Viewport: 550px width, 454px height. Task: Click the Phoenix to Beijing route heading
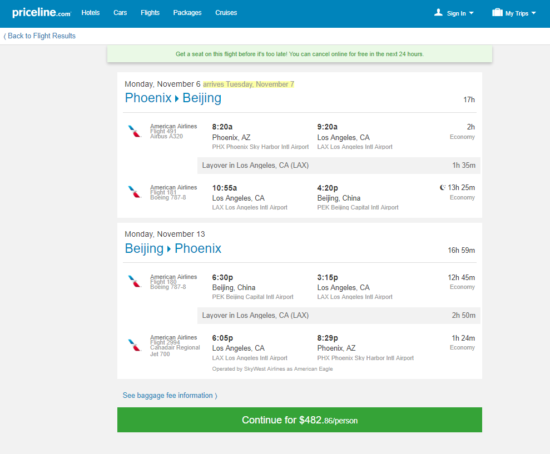click(x=173, y=98)
